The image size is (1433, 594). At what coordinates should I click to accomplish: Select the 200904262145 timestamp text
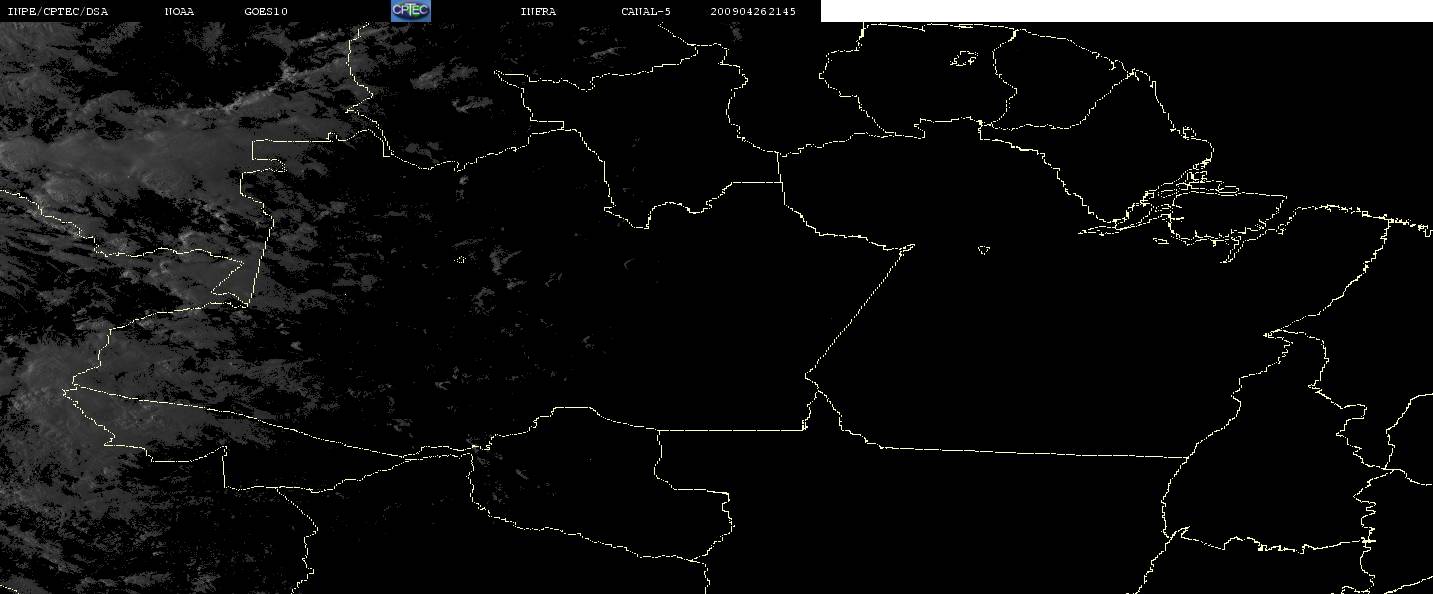753,12
